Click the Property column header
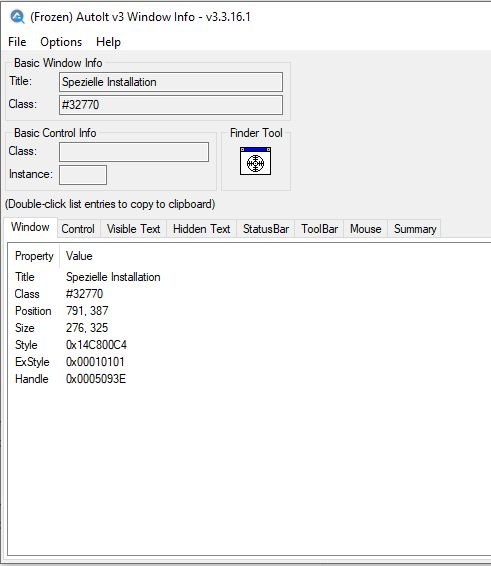 coord(34,256)
